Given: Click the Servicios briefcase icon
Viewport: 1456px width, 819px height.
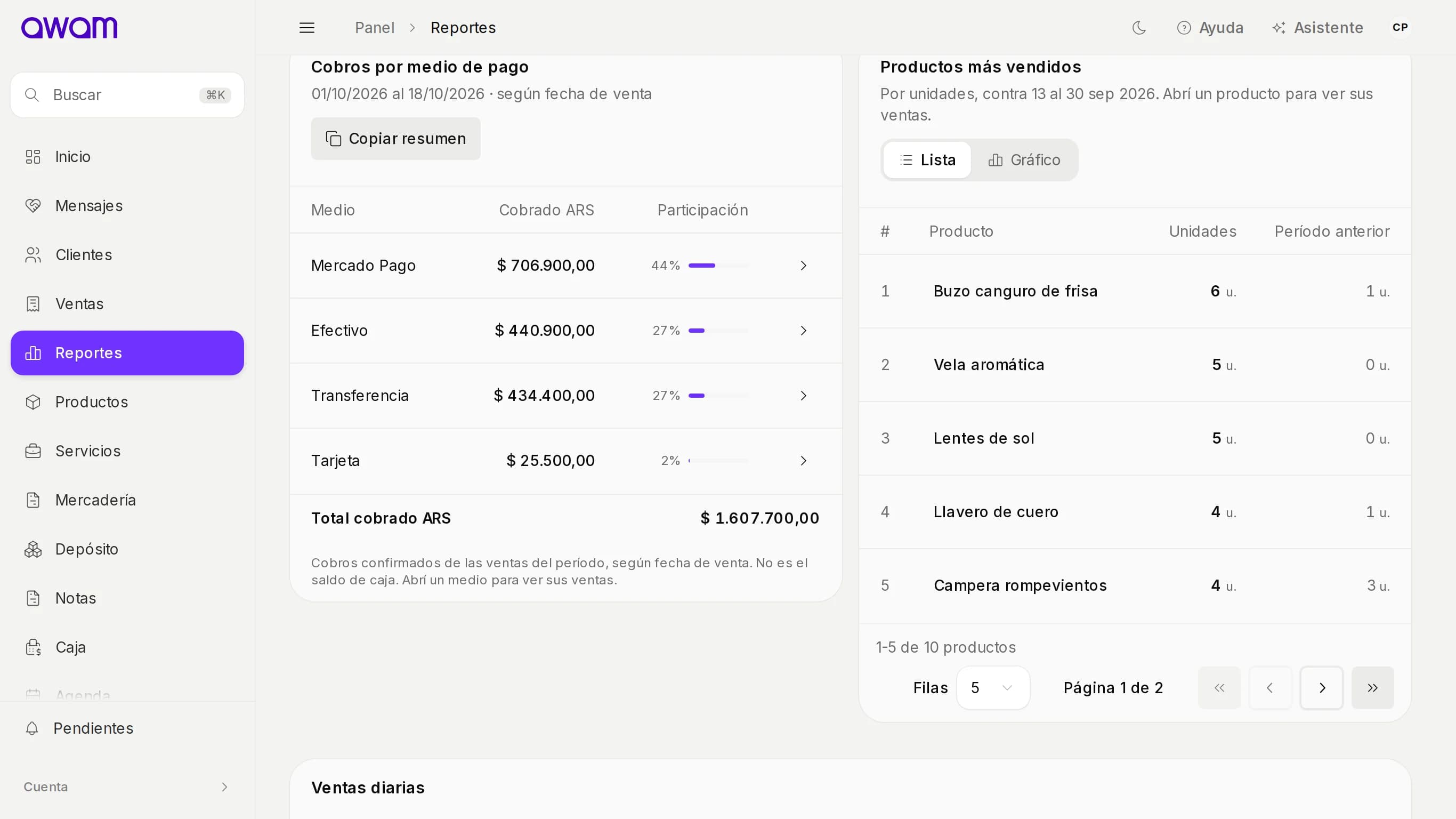Looking at the screenshot, I should [33, 451].
